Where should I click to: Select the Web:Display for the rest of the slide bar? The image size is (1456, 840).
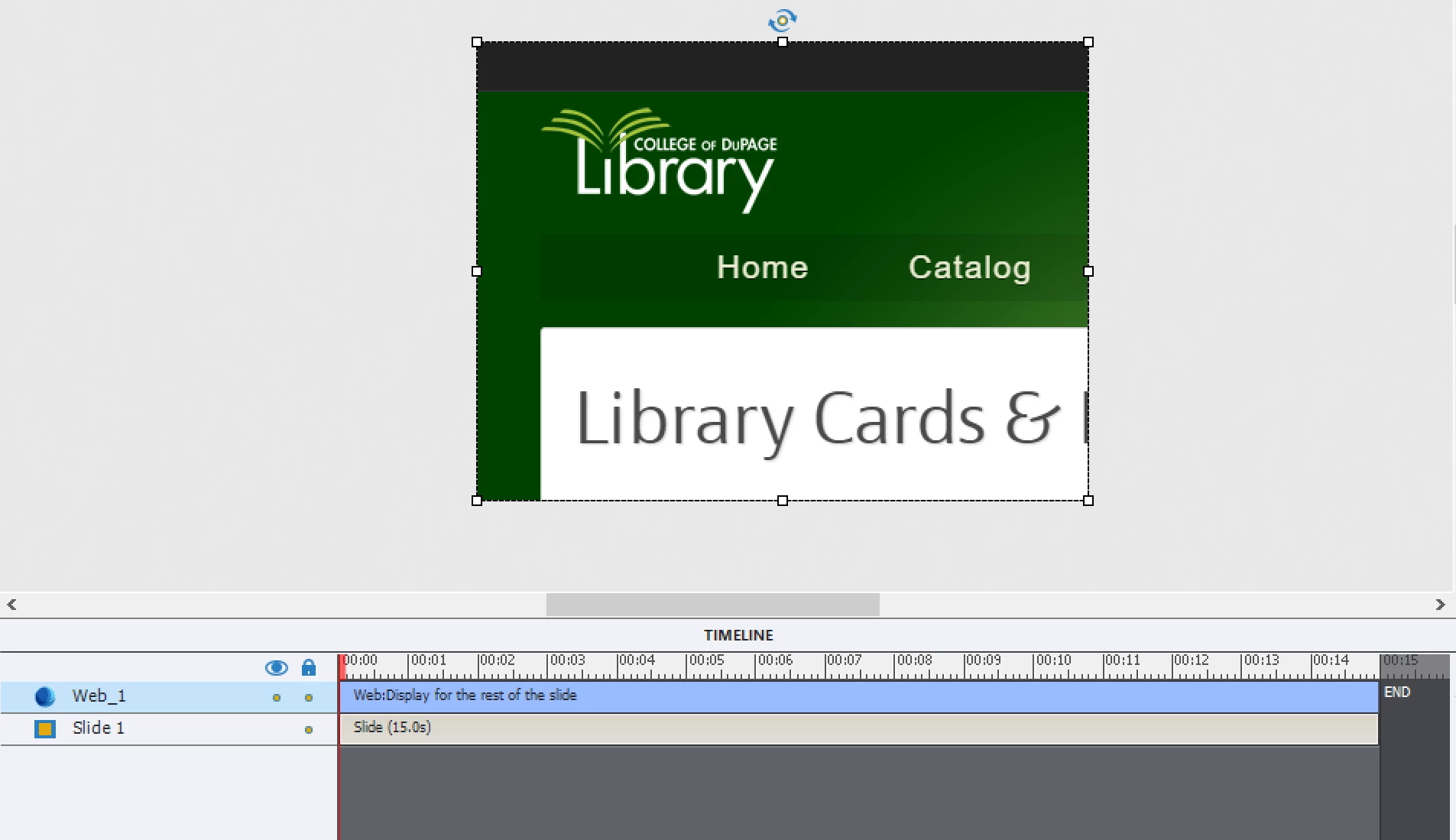(859, 696)
